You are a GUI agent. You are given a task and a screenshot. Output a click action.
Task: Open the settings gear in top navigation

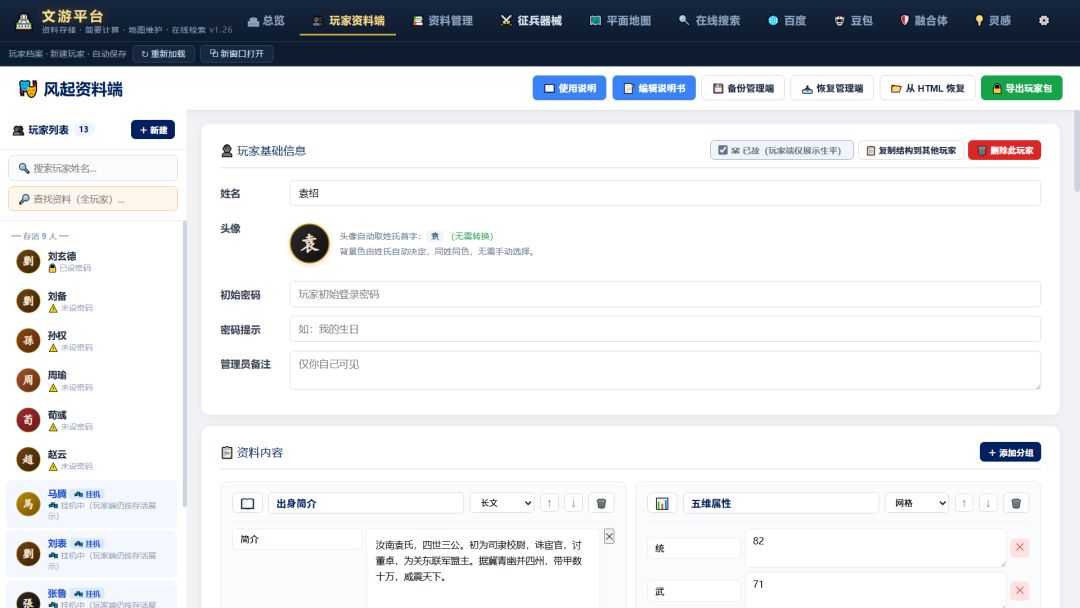(x=1043, y=21)
